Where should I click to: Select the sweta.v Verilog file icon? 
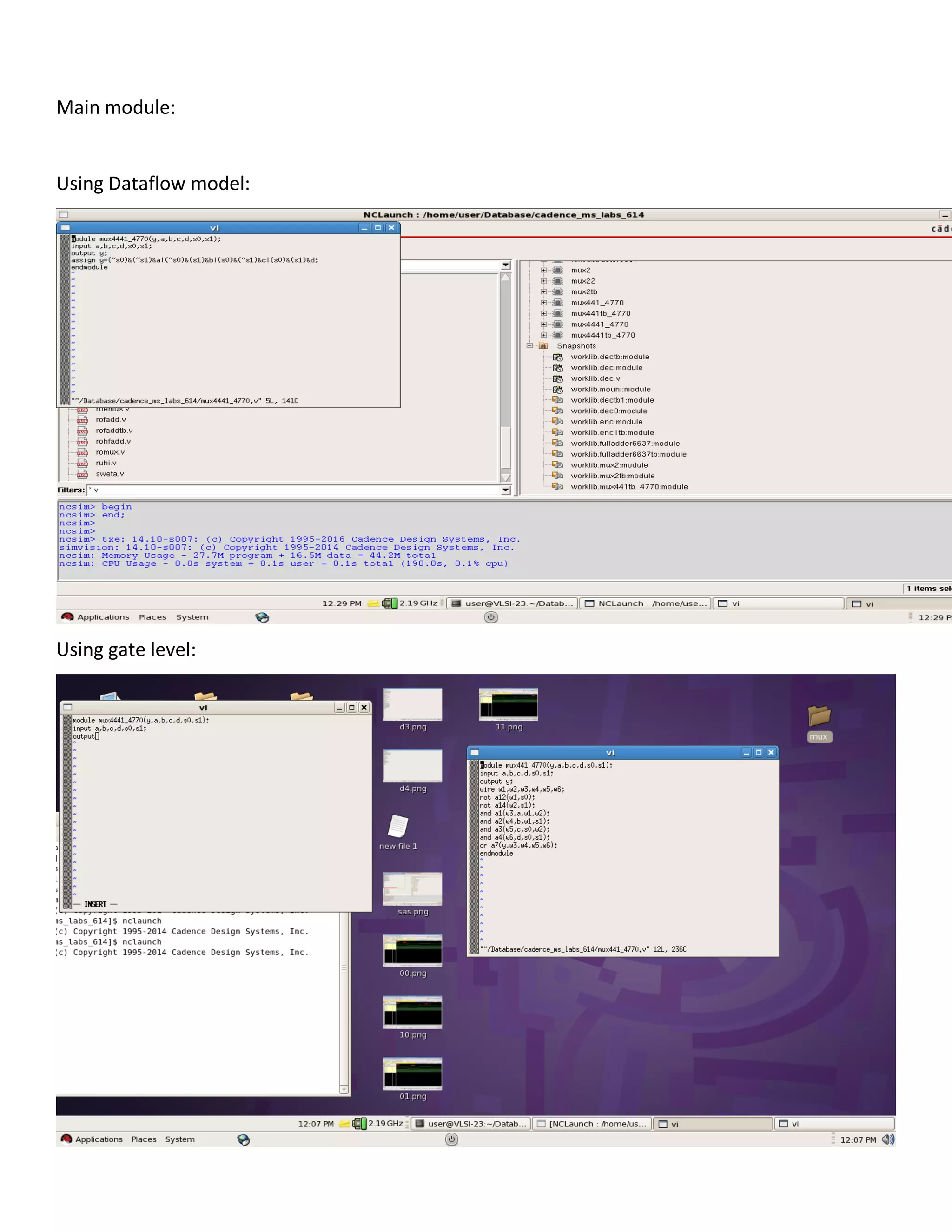82,474
